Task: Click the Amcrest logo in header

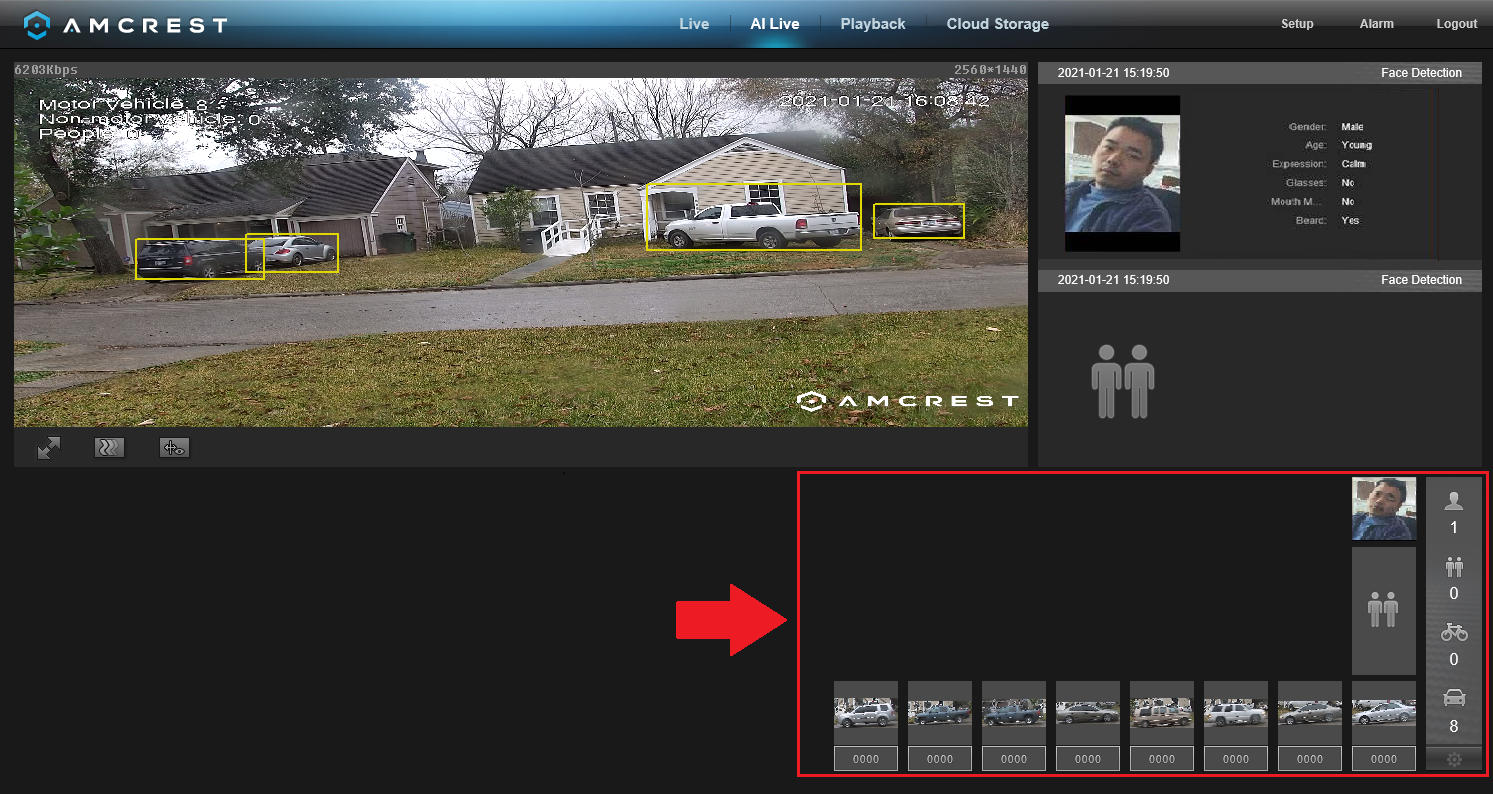Action: tap(126, 25)
